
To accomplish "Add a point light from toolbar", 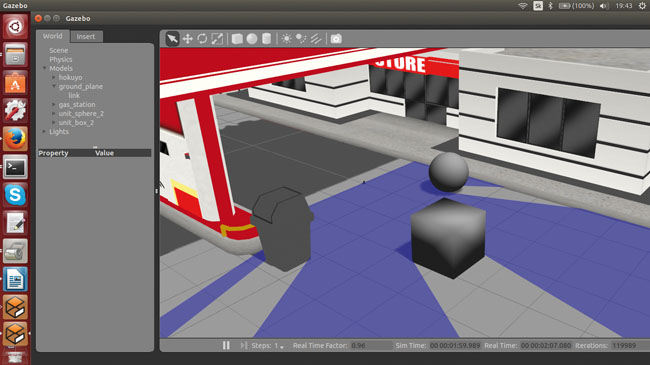I will 286,39.
